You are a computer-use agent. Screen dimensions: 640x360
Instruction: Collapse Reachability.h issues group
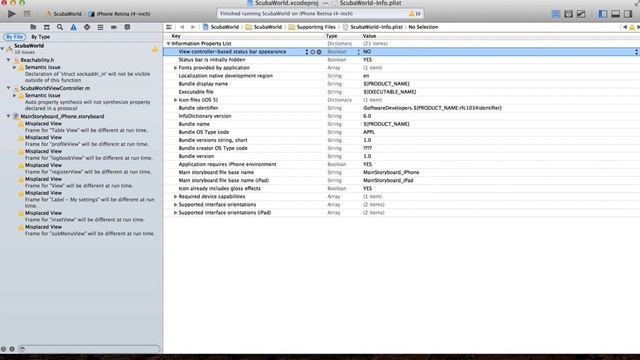(9, 60)
